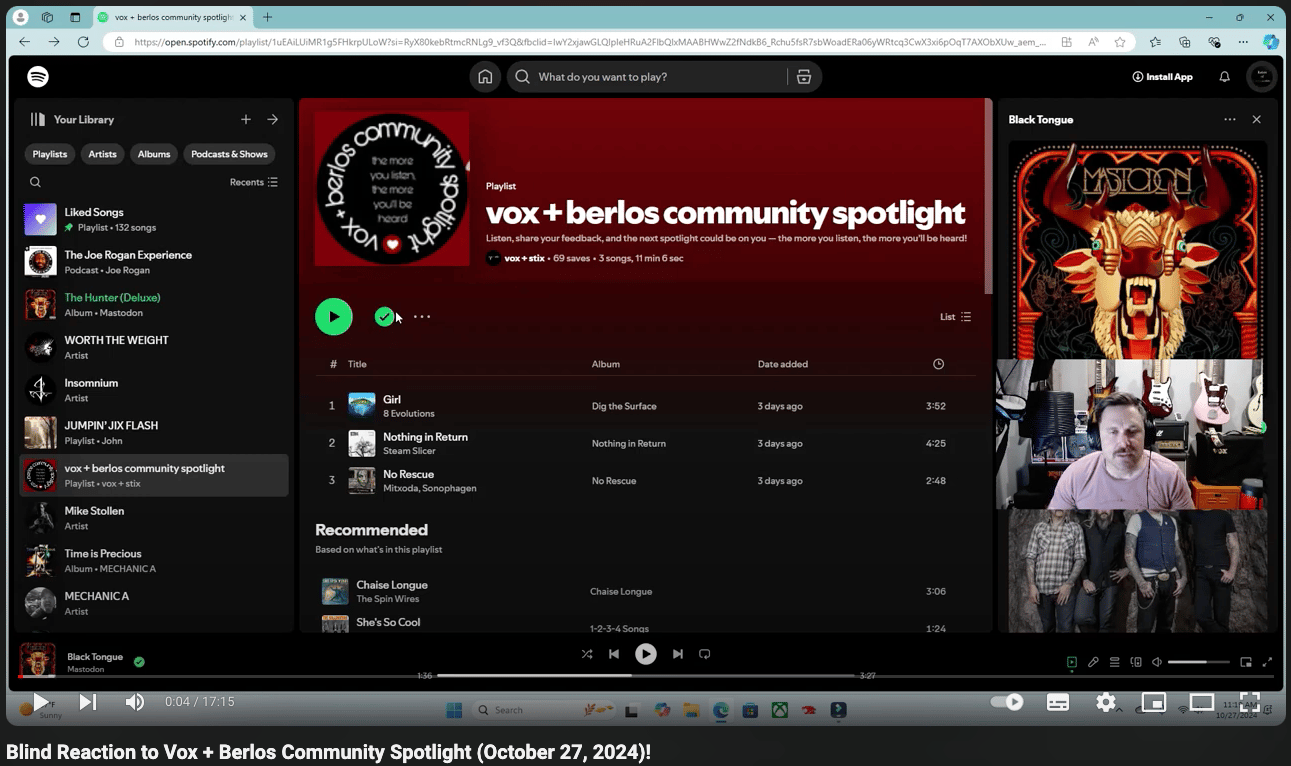
Task: Open lyrics with the microphone icon
Action: [x=1094, y=662]
